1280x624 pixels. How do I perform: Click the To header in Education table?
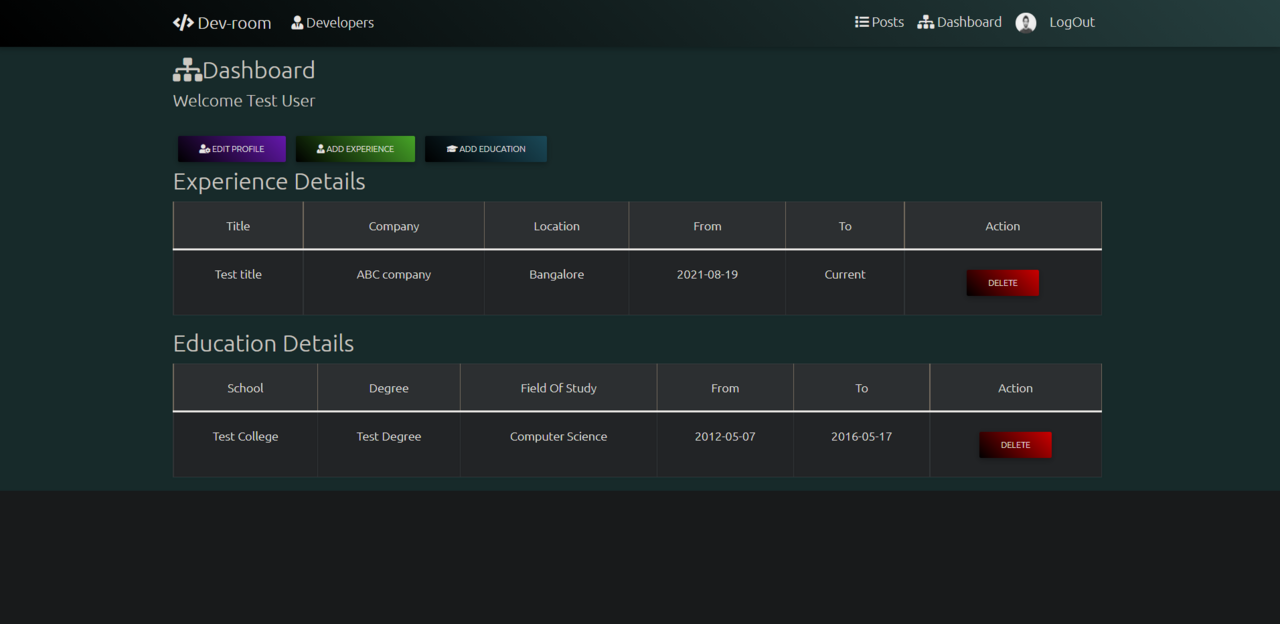click(862, 388)
